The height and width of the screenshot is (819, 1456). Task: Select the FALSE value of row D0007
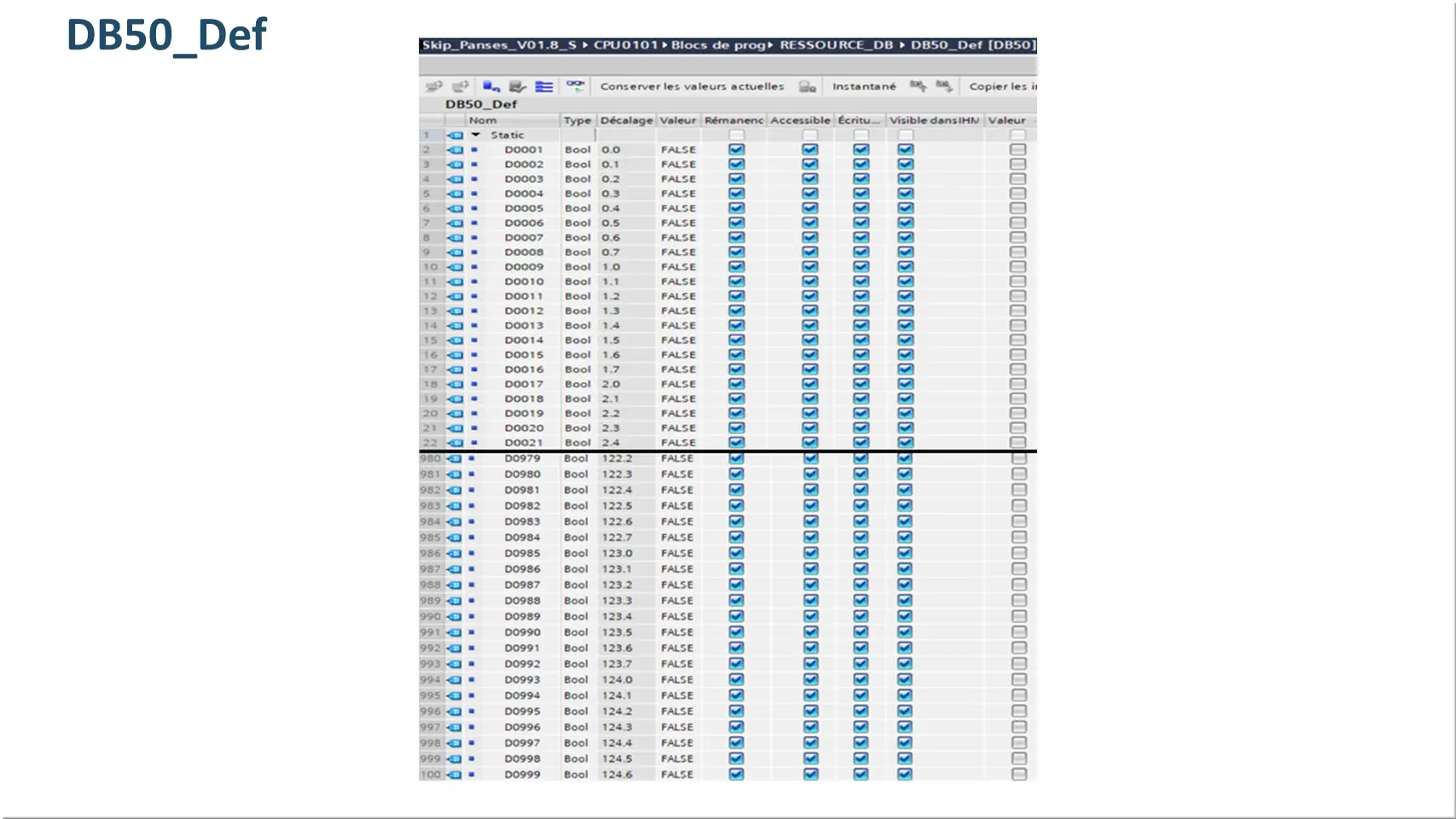pyautogui.click(x=678, y=238)
